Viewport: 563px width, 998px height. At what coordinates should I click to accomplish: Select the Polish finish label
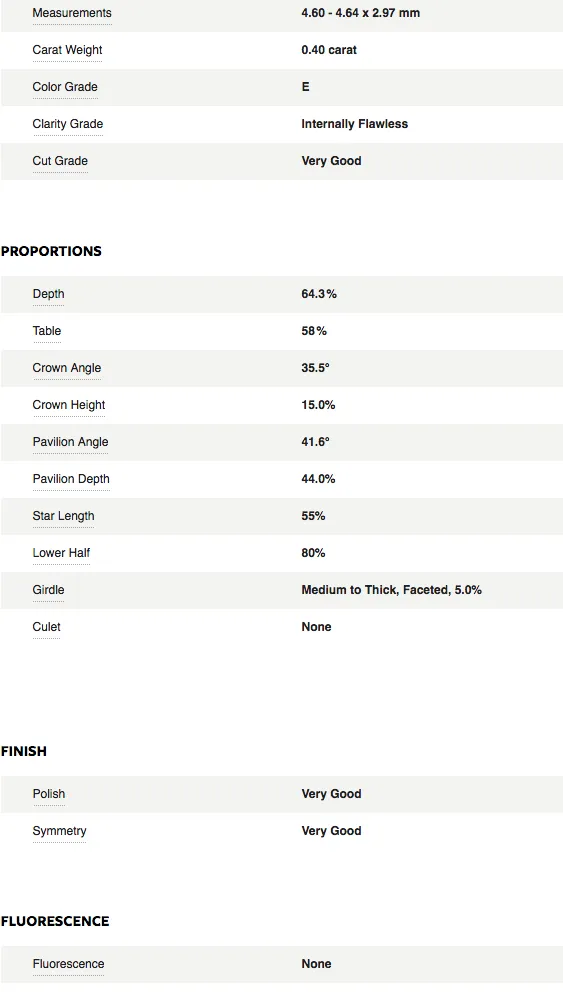point(49,793)
